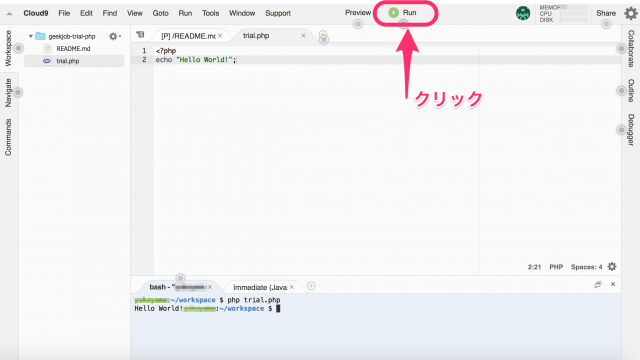Click the <?php code line

(166, 51)
